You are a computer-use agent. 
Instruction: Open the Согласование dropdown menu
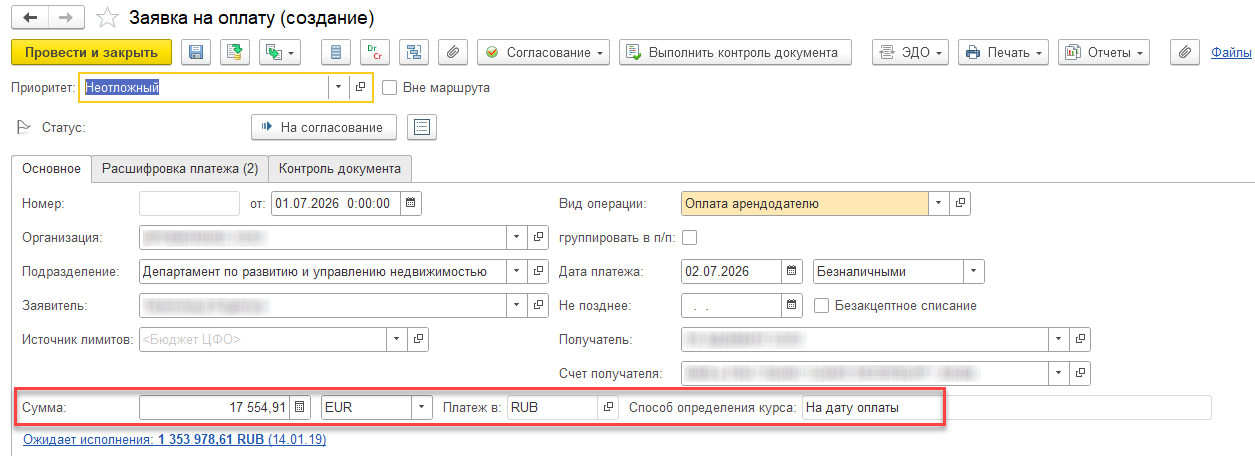pyautogui.click(x=545, y=52)
